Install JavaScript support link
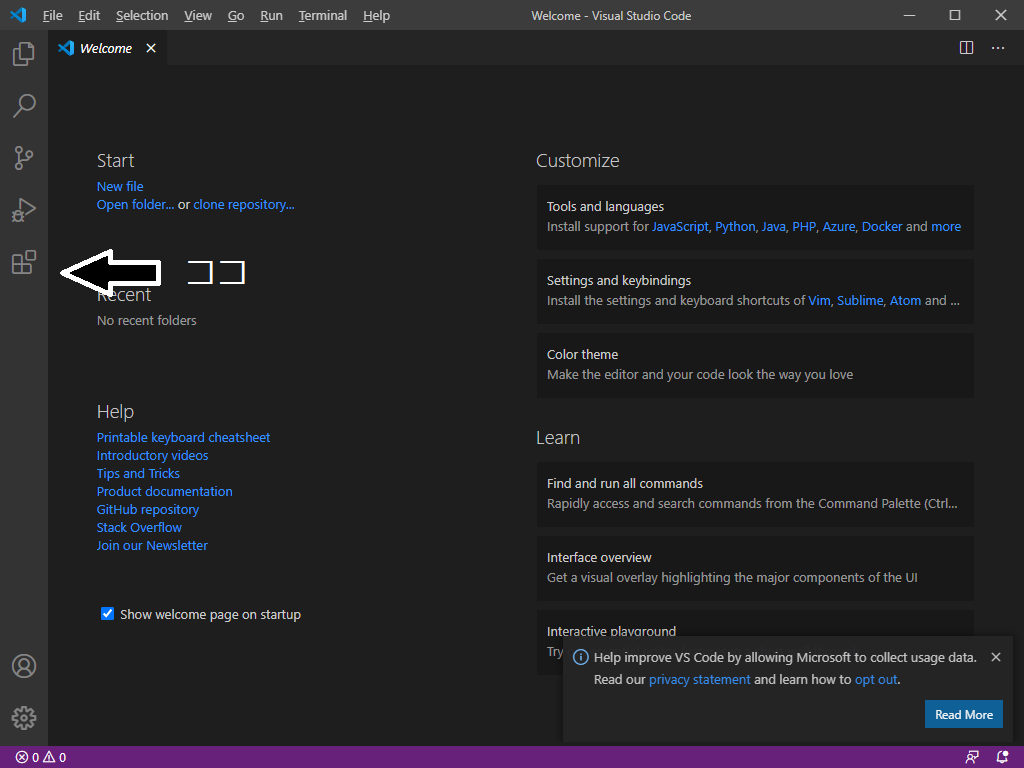This screenshot has width=1024, height=768. [680, 227]
